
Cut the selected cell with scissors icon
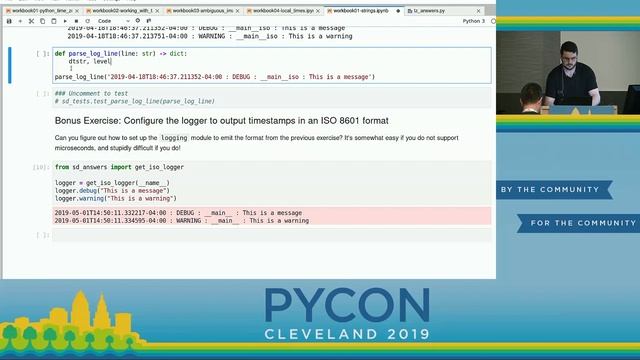31,21
